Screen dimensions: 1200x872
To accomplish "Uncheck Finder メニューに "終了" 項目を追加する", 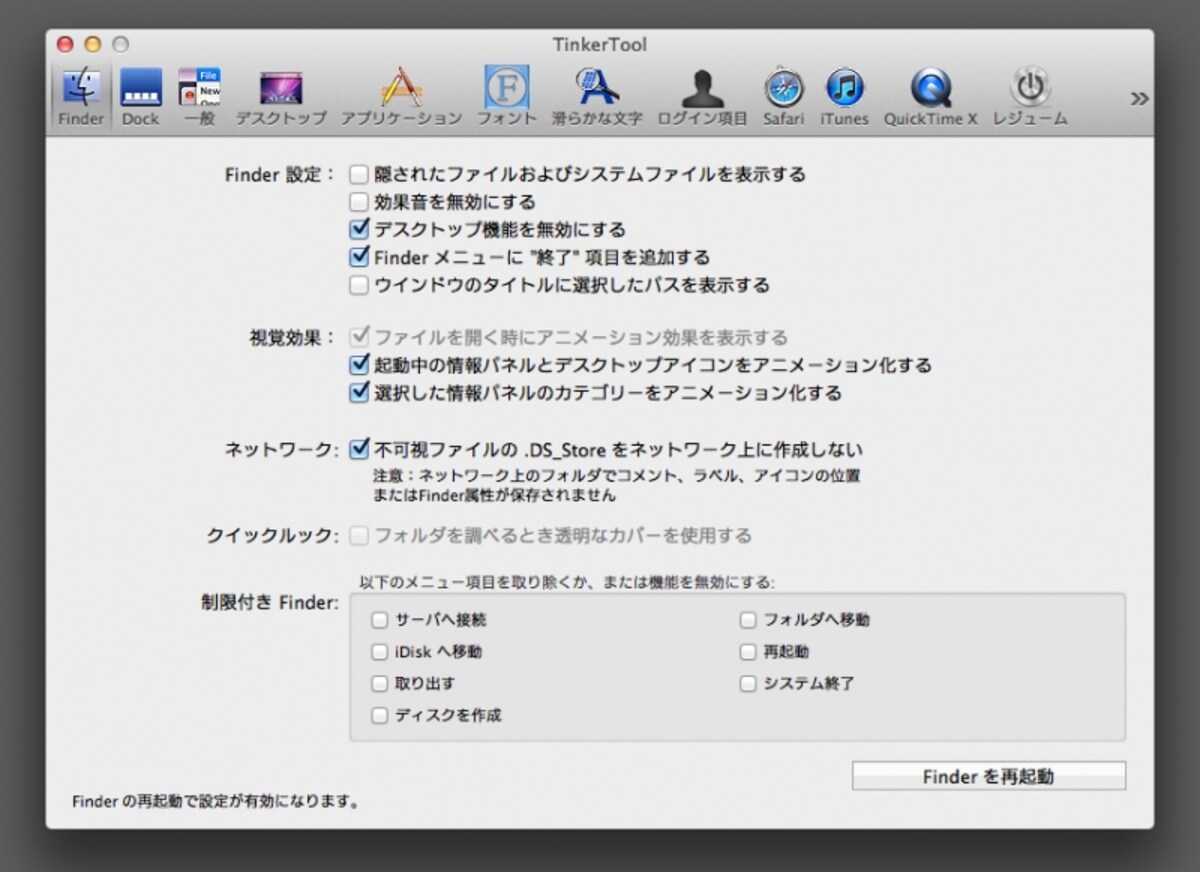I will click(x=359, y=257).
